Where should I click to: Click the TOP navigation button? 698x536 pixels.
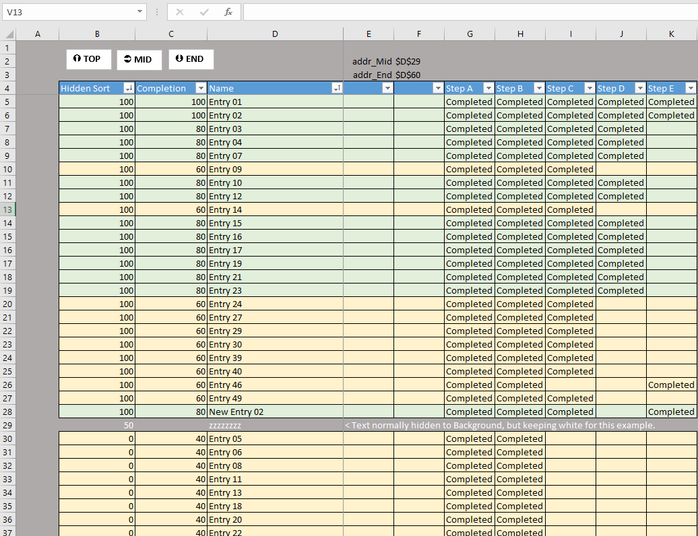tap(89, 59)
